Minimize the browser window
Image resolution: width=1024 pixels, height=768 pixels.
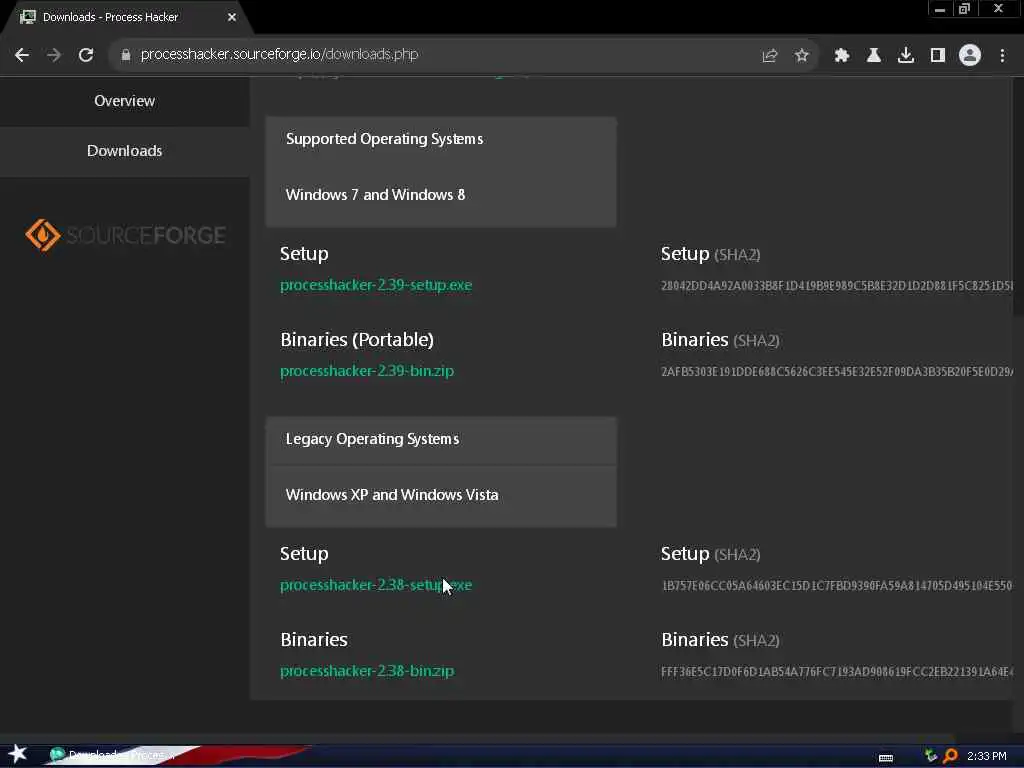point(939,9)
